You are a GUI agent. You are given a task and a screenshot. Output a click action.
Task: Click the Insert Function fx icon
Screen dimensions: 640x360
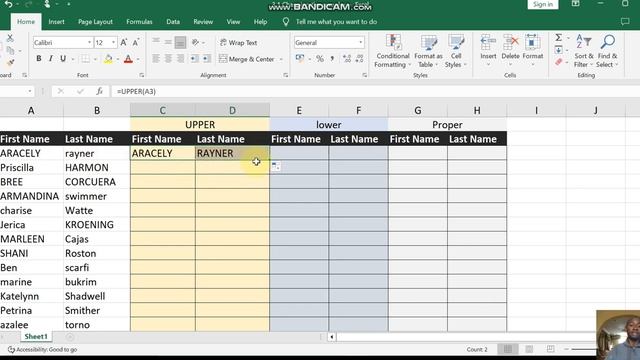(99, 91)
